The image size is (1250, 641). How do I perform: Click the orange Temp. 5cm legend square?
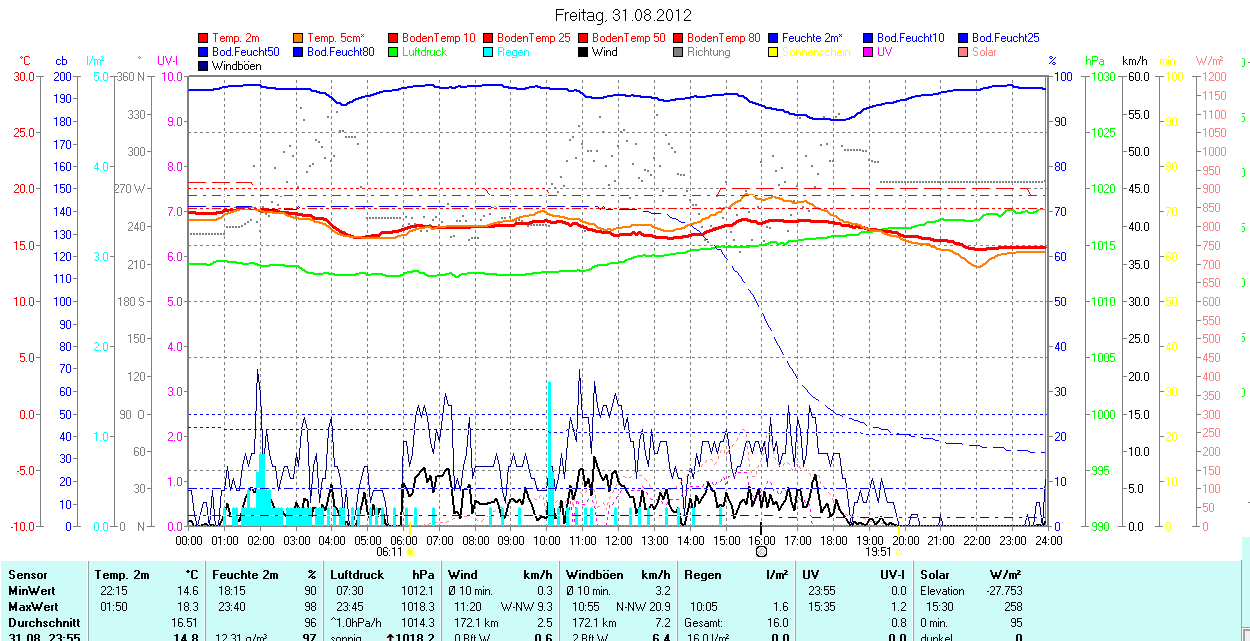coord(299,38)
